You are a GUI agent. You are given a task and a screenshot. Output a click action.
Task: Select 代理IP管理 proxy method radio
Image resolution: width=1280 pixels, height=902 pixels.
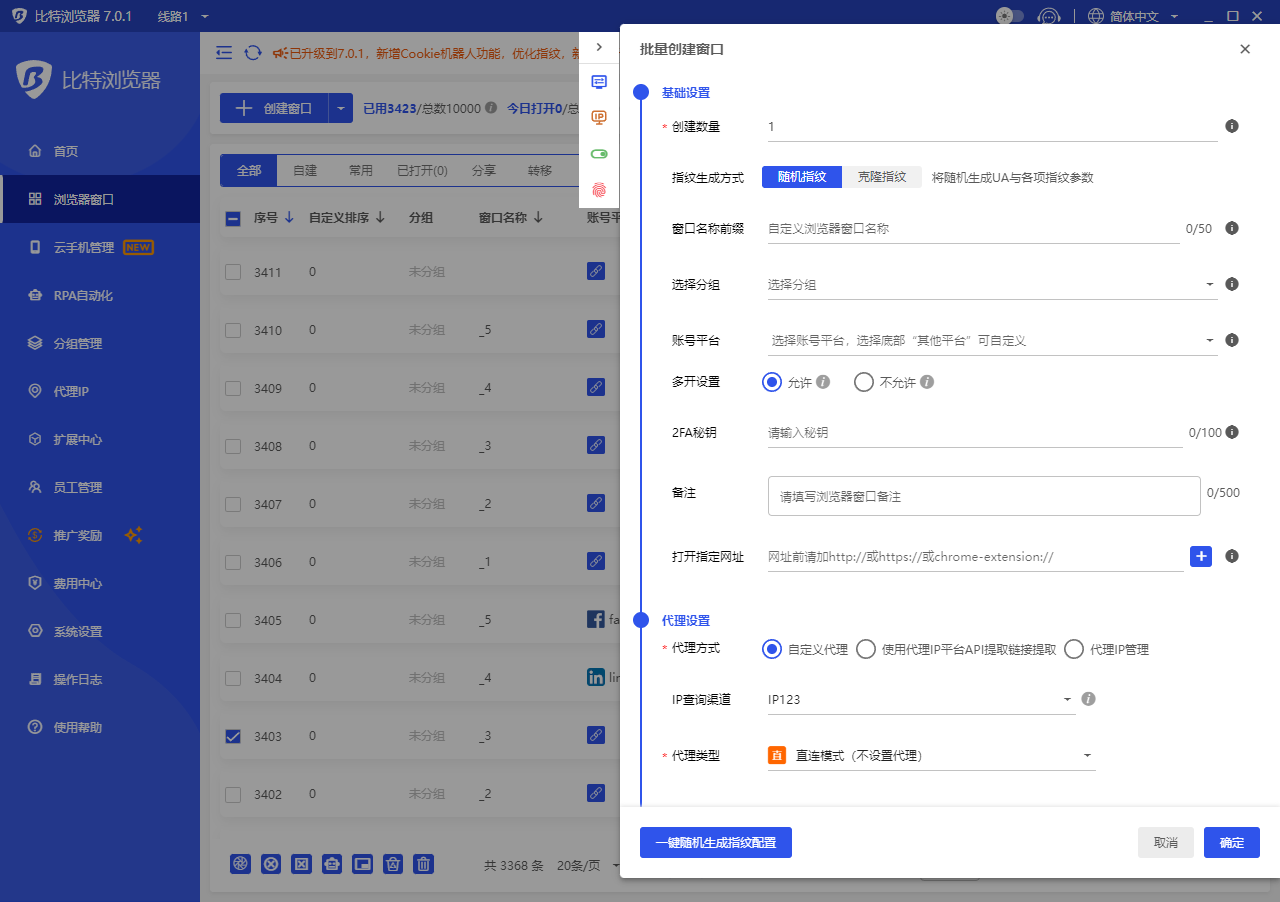click(x=1074, y=649)
